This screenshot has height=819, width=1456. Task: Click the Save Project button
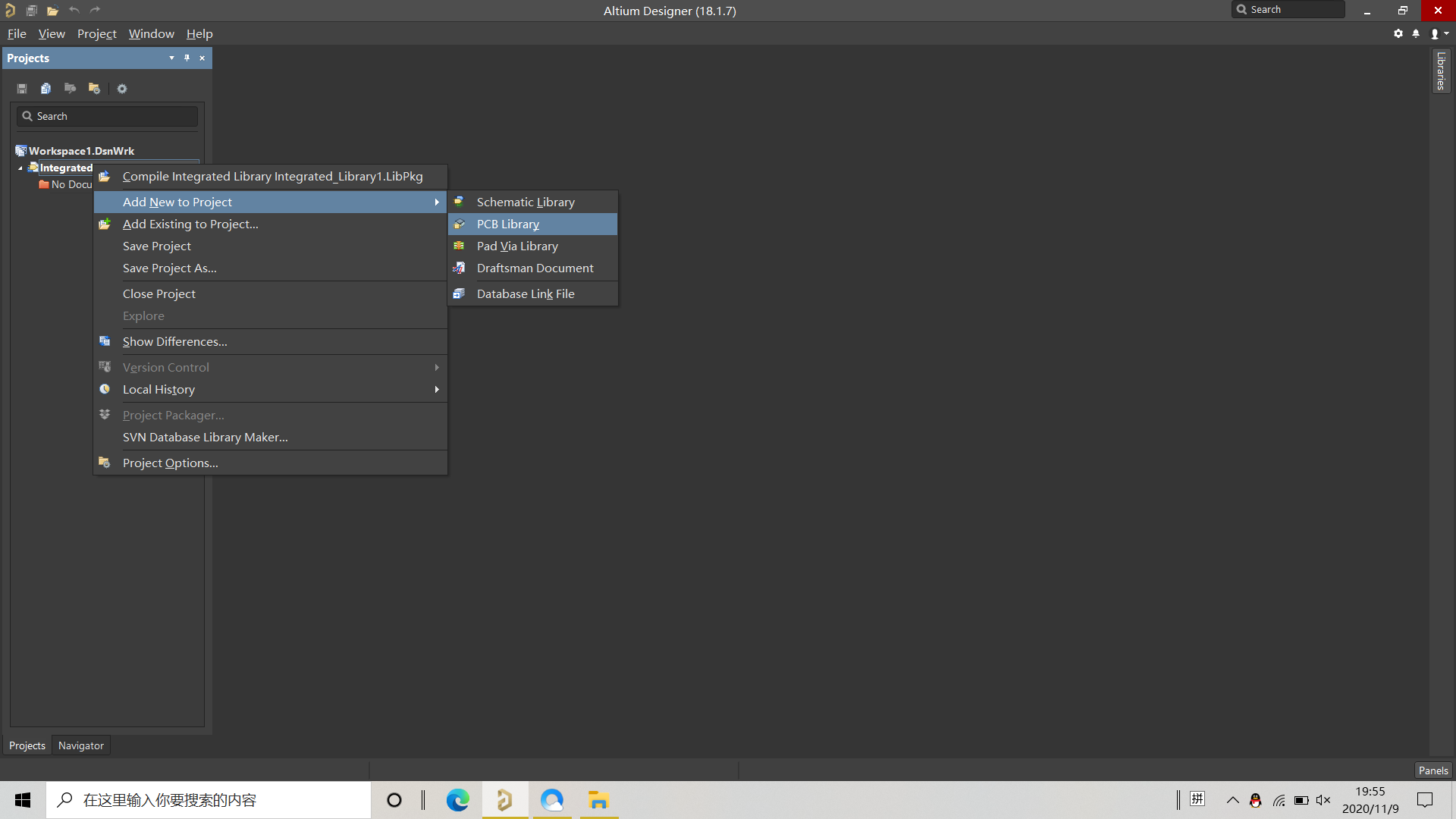[157, 245]
